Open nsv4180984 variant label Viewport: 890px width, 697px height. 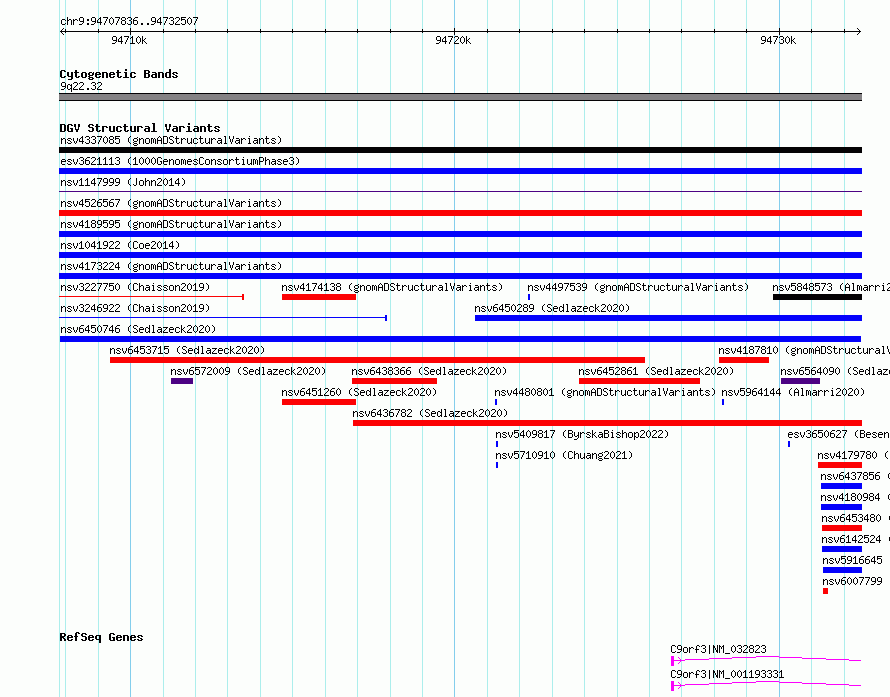[x=855, y=497]
